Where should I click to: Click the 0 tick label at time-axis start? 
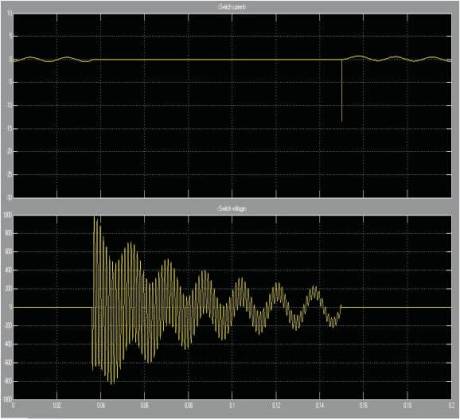coord(13,405)
